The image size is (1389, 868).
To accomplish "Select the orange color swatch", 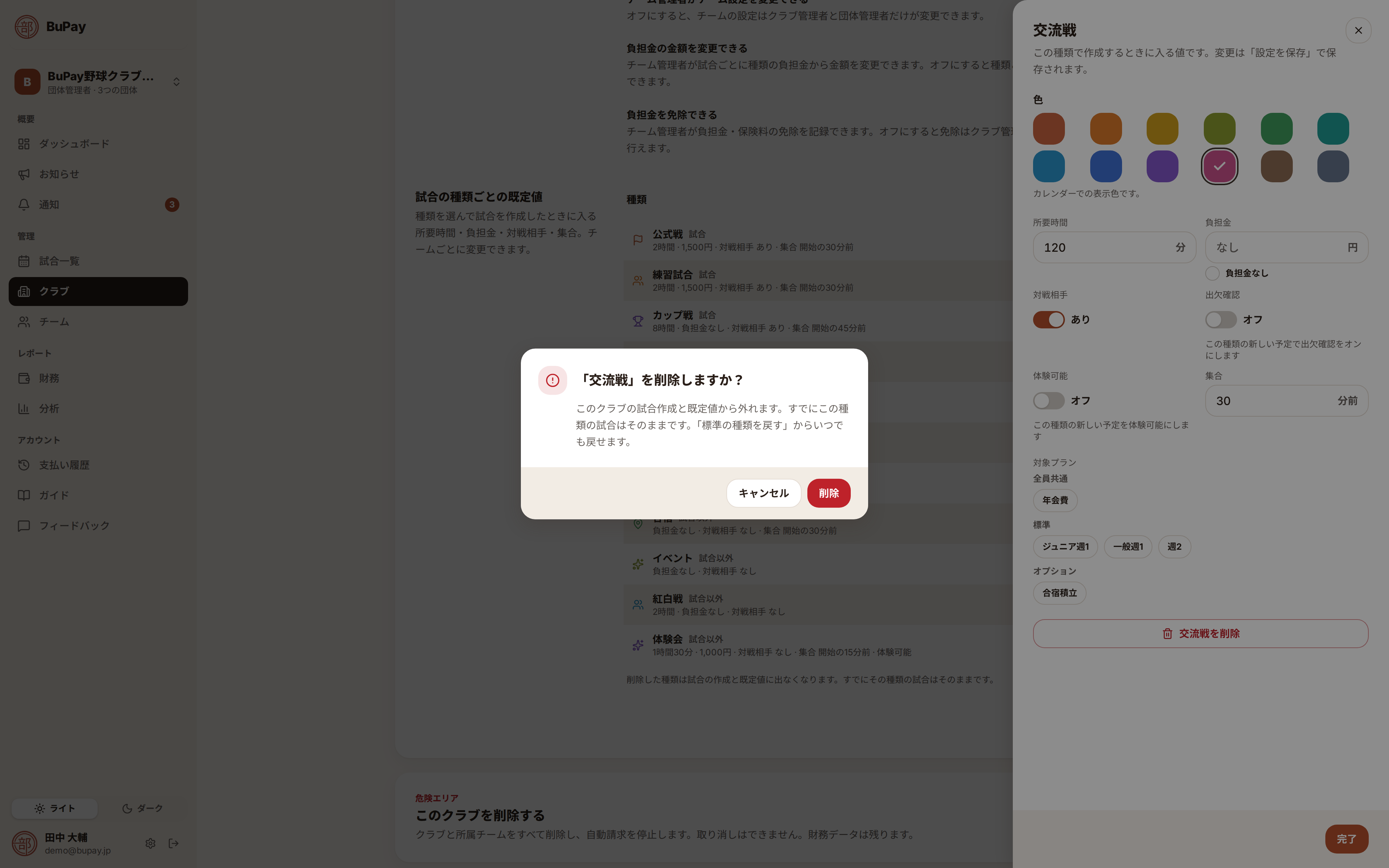I will [1105, 129].
